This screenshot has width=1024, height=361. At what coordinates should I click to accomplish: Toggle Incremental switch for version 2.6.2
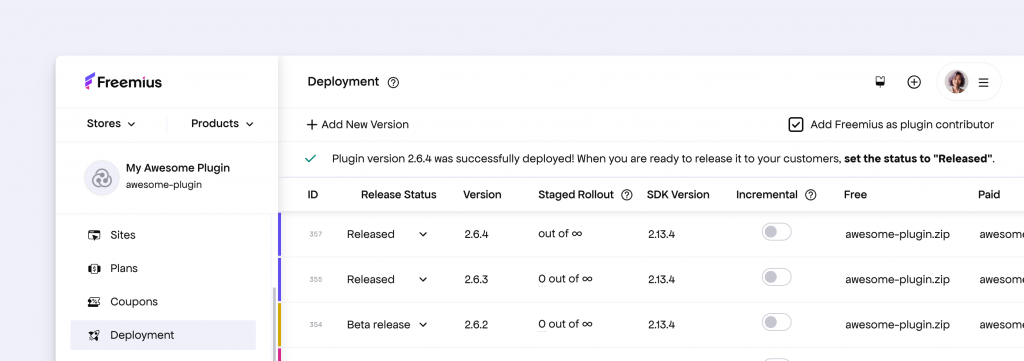click(x=776, y=322)
